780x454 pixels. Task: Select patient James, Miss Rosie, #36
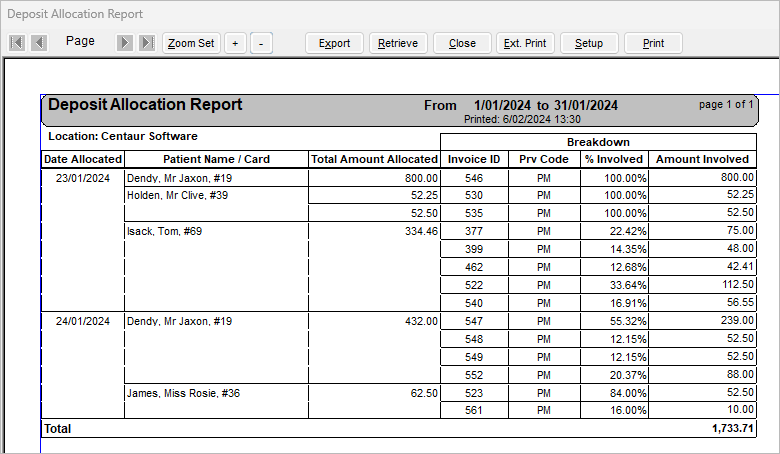click(x=184, y=393)
